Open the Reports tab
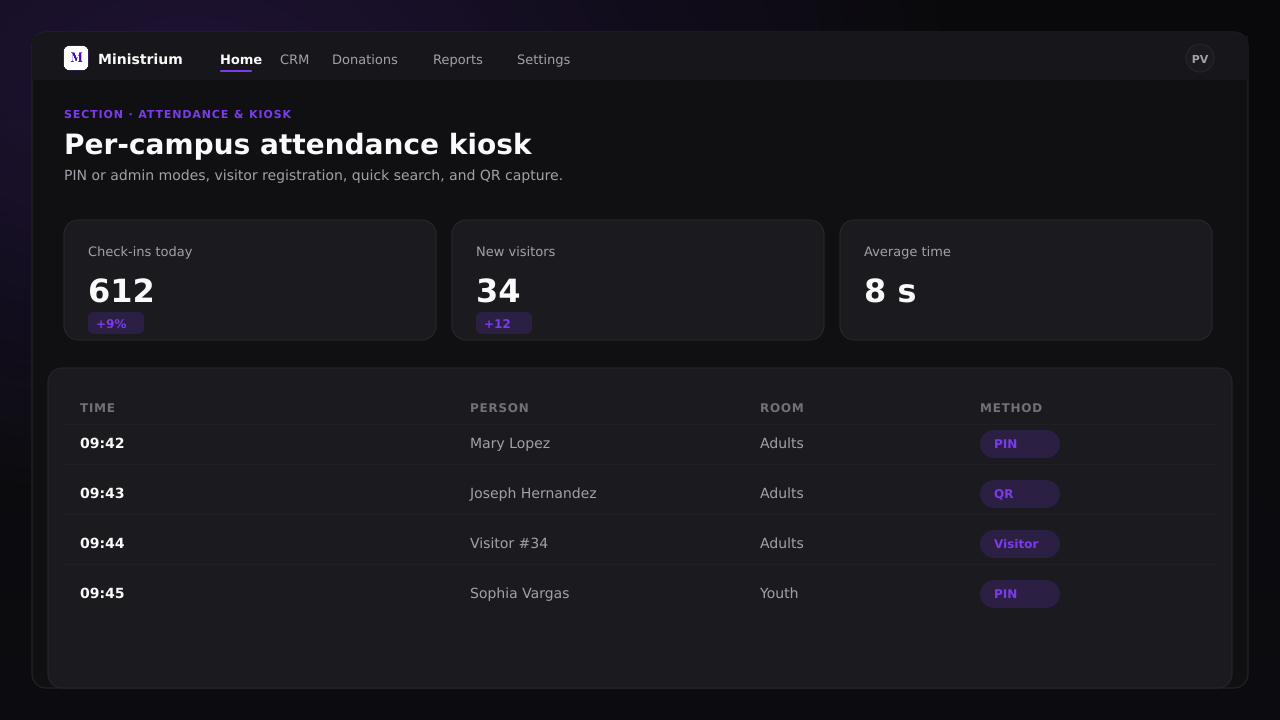This screenshot has width=1280, height=720. (x=458, y=59)
